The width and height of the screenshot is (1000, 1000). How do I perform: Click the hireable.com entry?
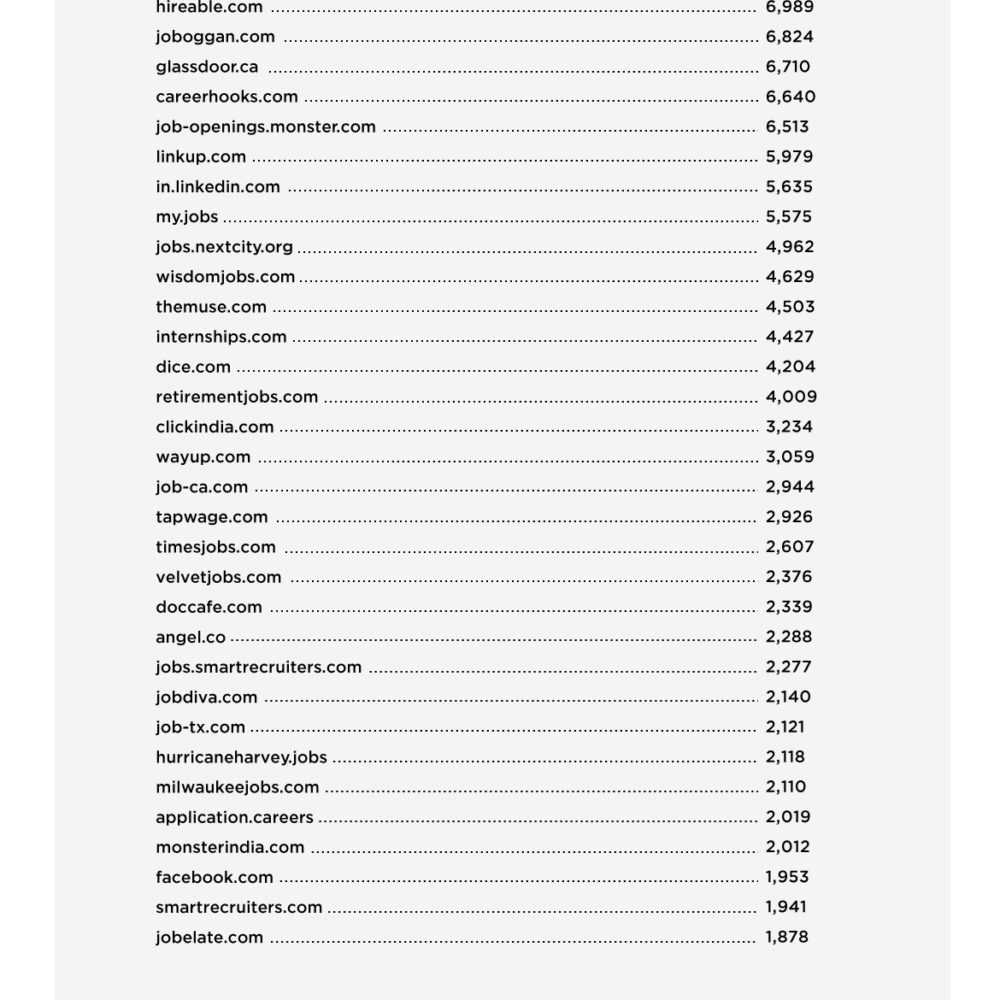coord(209,7)
